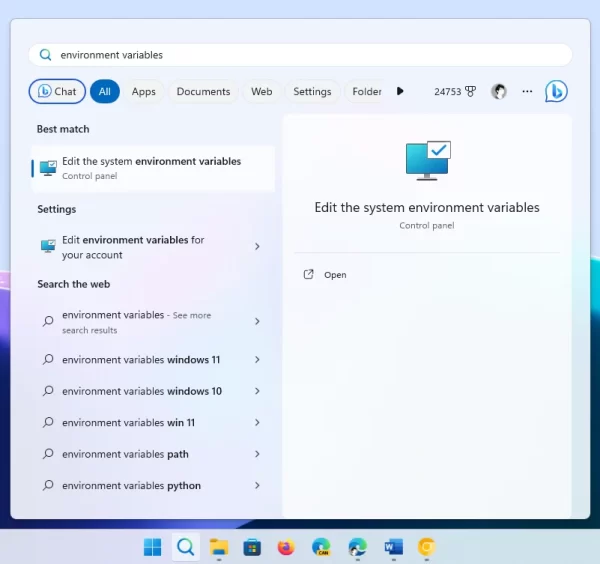Launch Firefox from taskbar

[x=286, y=547]
